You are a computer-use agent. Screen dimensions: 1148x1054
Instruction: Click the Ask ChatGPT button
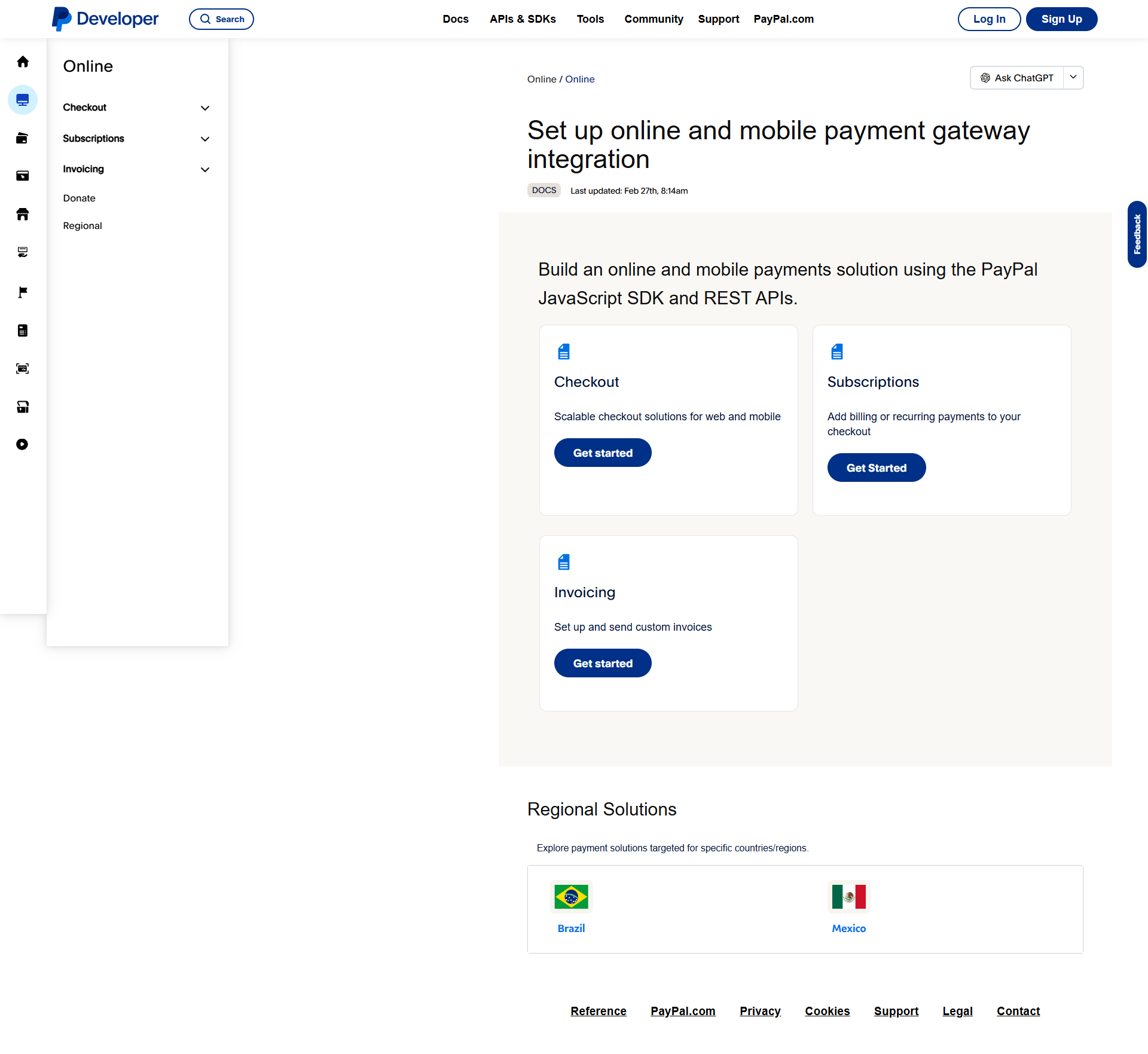(1016, 78)
